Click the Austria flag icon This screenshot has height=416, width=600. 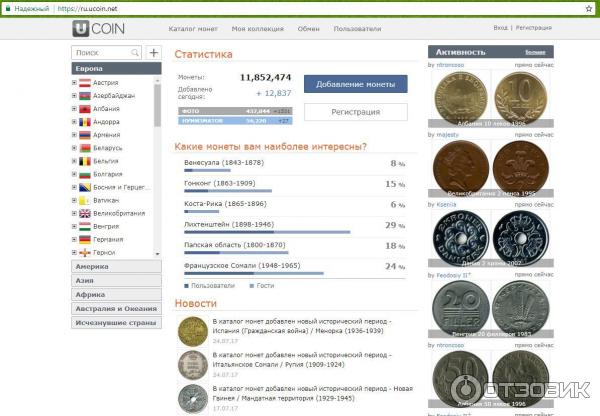coord(85,82)
